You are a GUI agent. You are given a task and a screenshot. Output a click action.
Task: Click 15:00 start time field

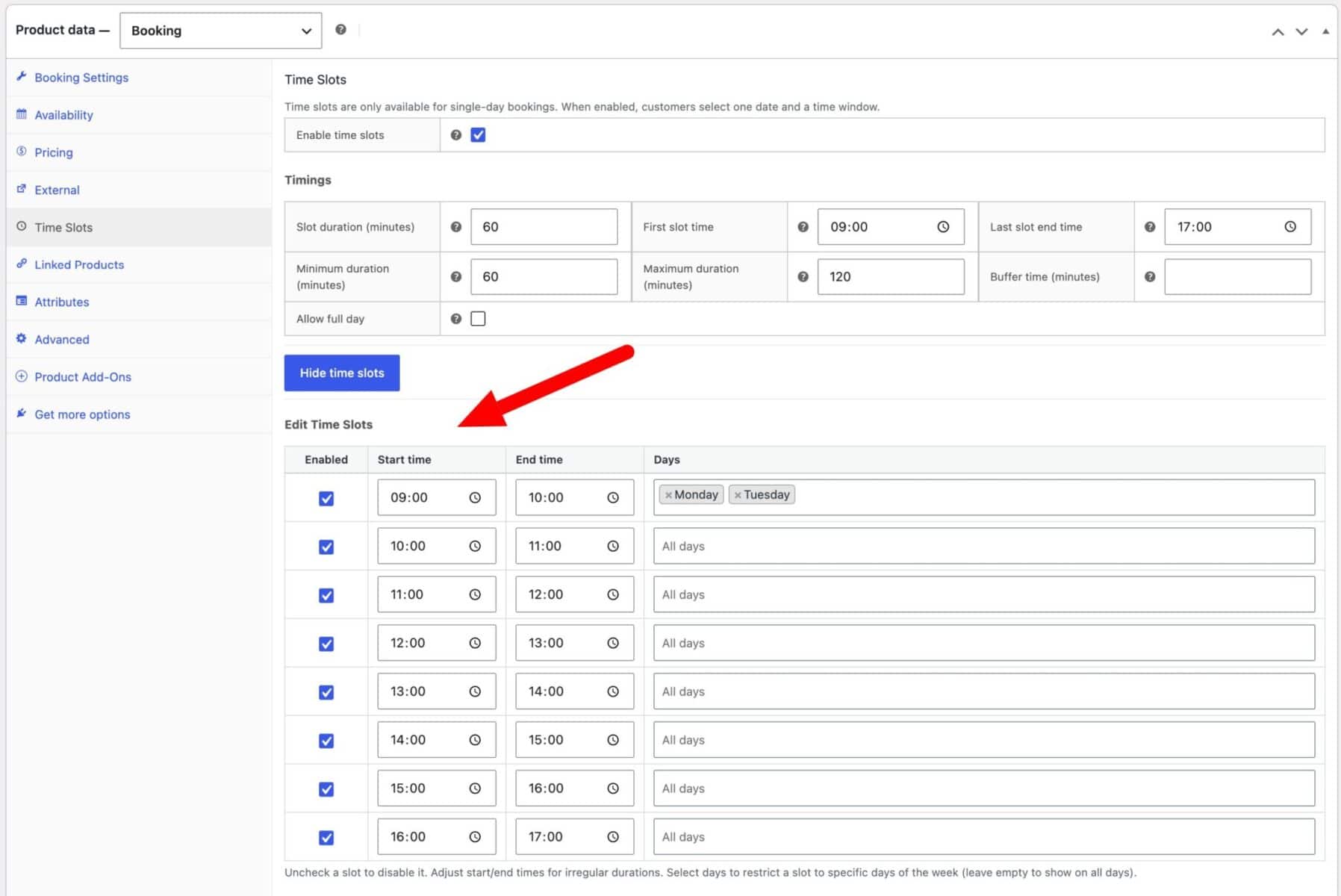click(437, 789)
